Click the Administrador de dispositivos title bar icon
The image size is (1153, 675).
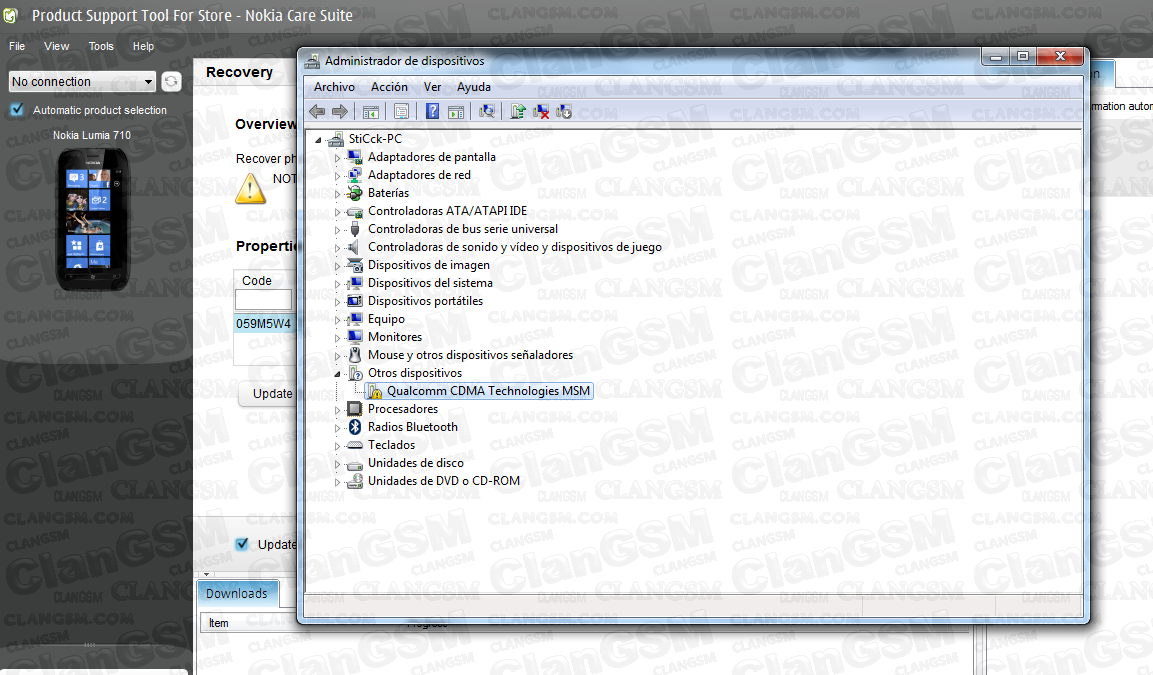[313, 61]
